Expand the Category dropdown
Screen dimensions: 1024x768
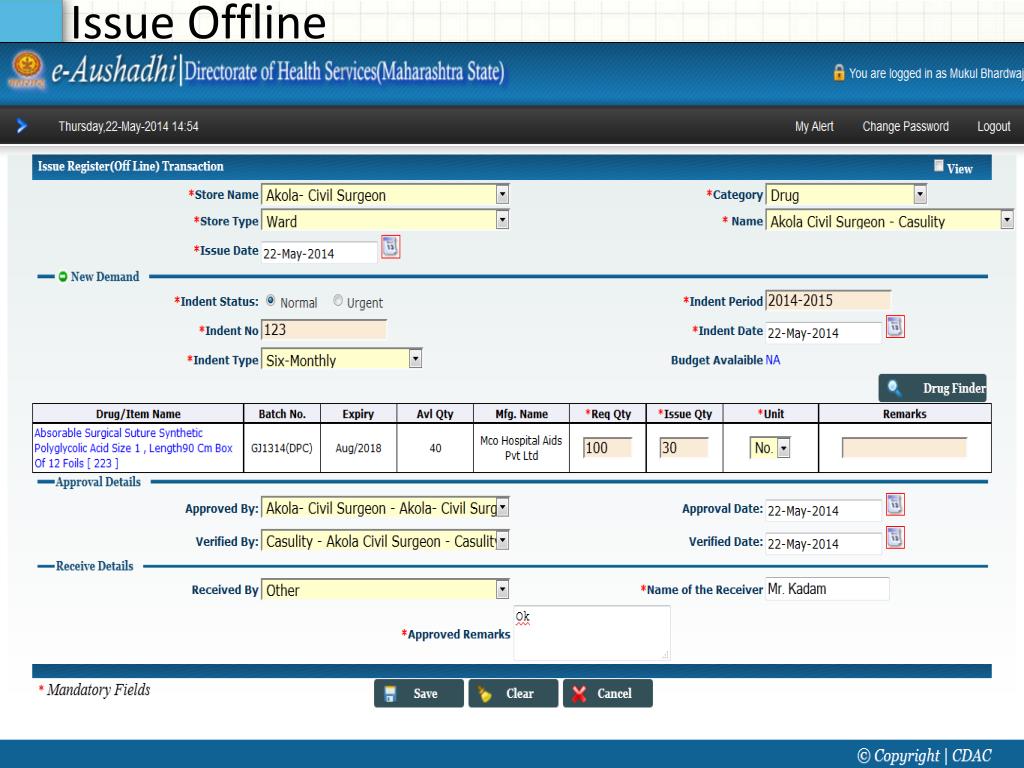[920, 194]
